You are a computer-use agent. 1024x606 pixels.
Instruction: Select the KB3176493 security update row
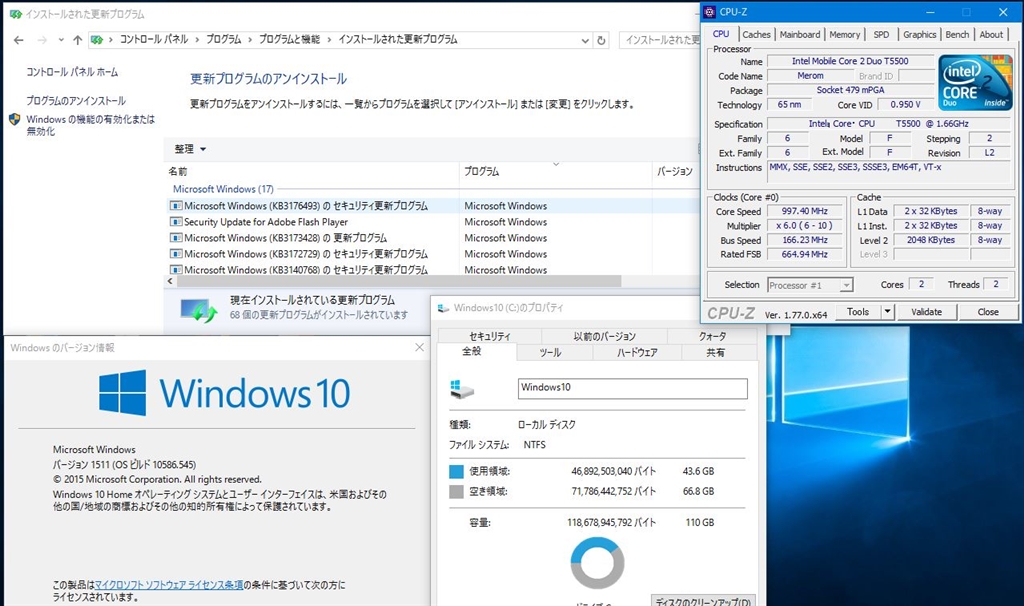(x=432, y=206)
